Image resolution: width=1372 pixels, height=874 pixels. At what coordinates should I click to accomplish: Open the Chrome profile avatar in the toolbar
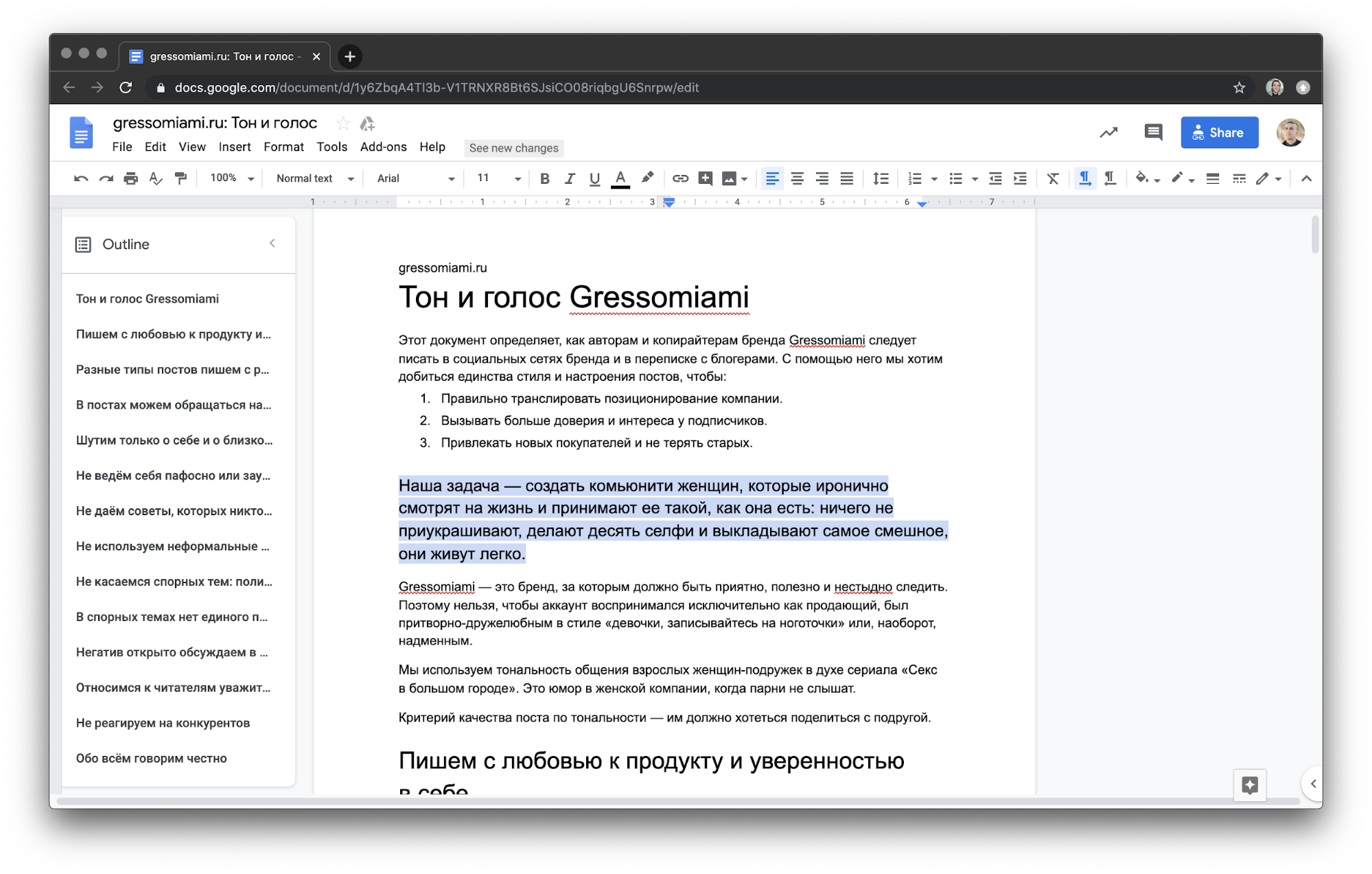1275,88
